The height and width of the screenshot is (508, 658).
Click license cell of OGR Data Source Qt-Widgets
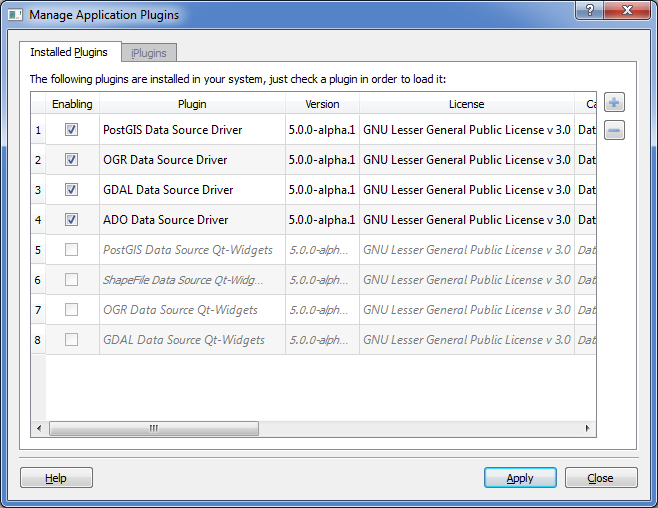pos(467,310)
